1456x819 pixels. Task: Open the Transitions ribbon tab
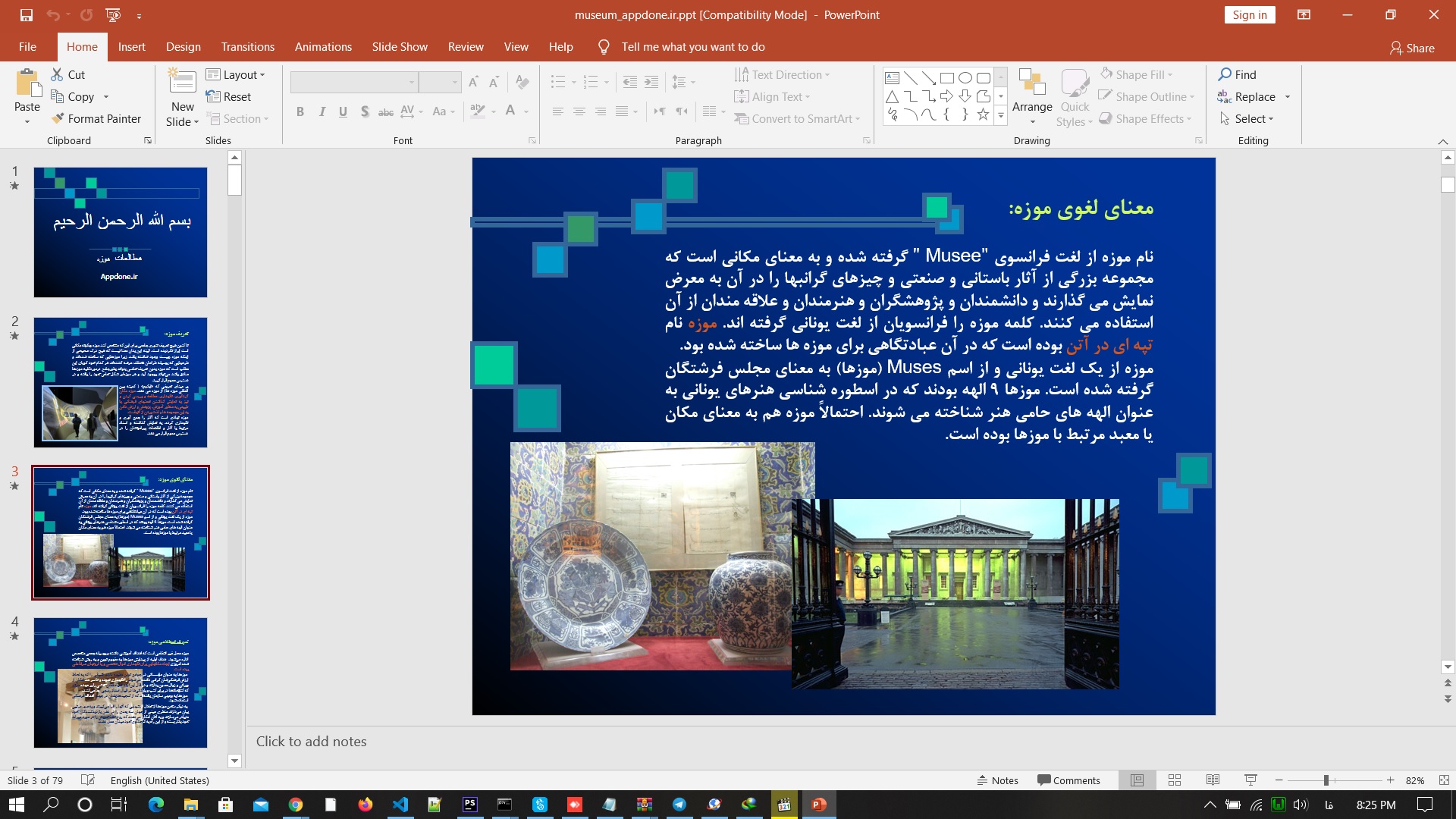247,47
